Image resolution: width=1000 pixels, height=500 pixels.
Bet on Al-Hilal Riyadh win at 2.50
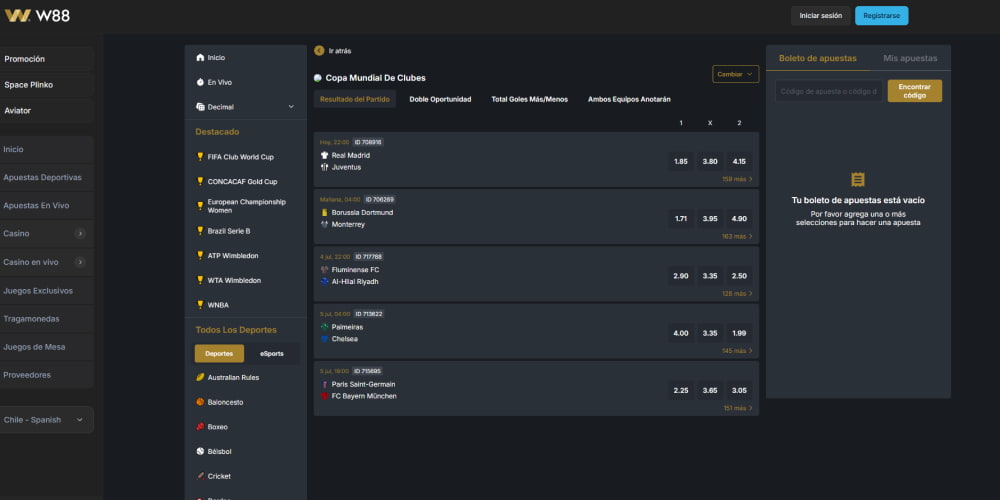pyautogui.click(x=739, y=276)
